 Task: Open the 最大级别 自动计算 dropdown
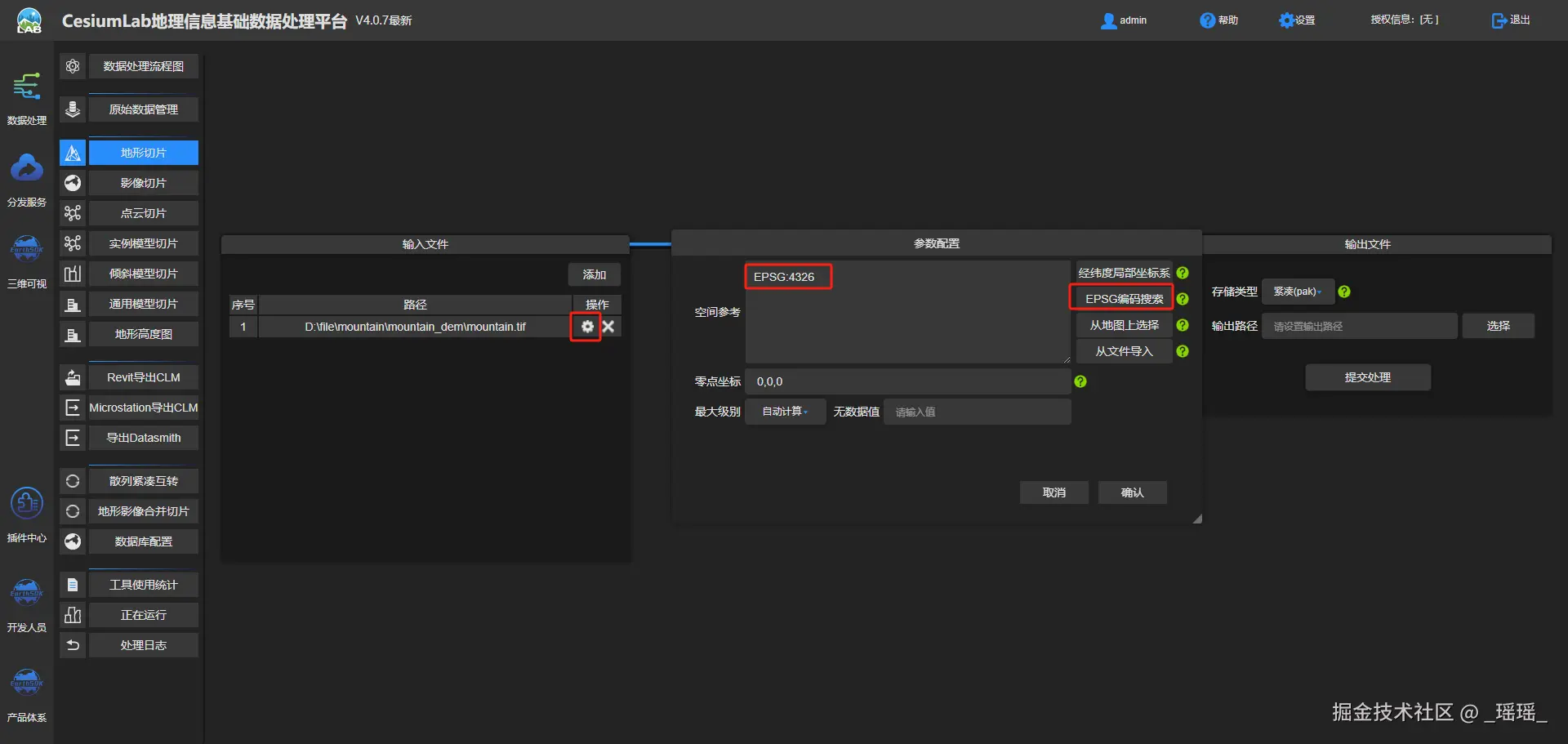pyautogui.click(x=785, y=412)
